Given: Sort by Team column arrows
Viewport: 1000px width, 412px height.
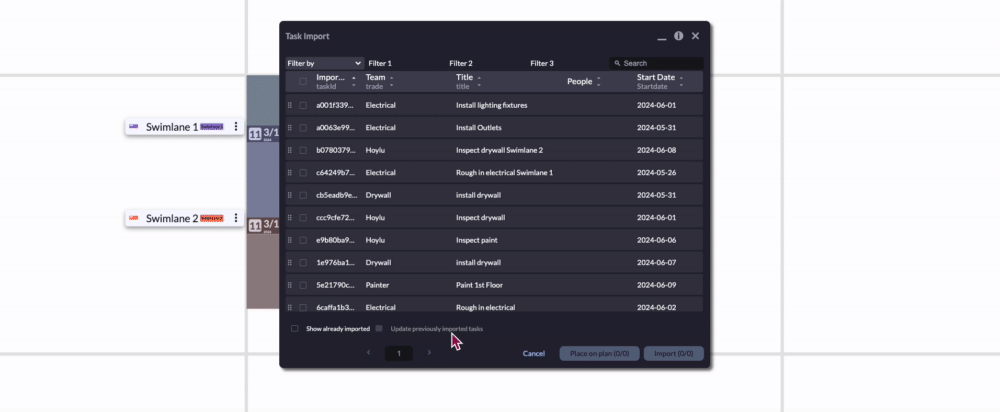Looking at the screenshot, I should (x=392, y=82).
